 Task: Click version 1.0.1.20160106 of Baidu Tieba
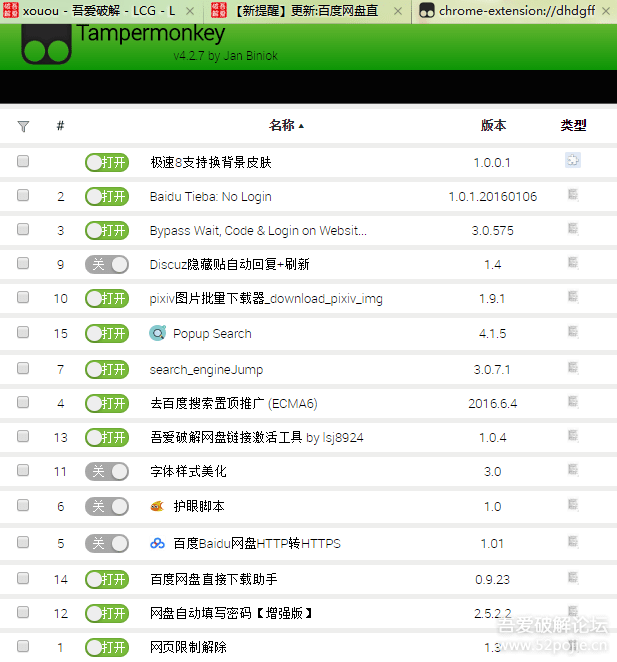tap(492, 197)
